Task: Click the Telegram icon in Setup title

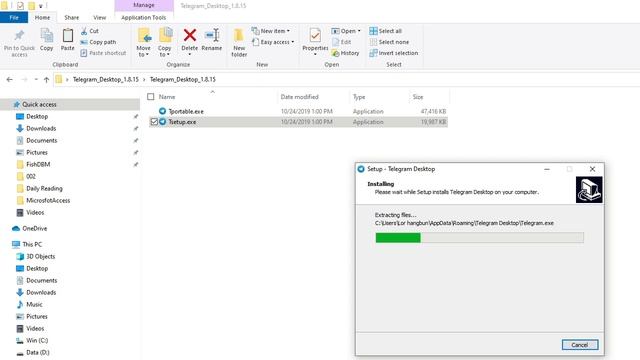Action: 361,169
